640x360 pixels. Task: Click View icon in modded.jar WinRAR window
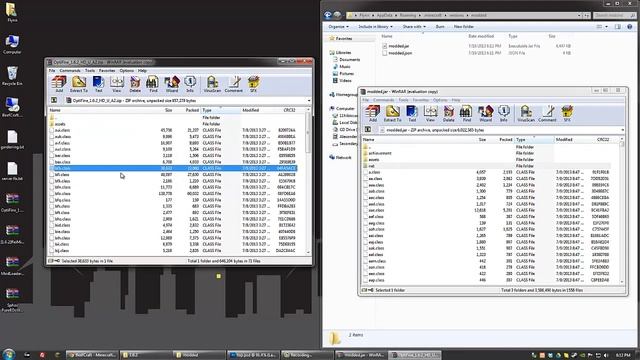430,113
